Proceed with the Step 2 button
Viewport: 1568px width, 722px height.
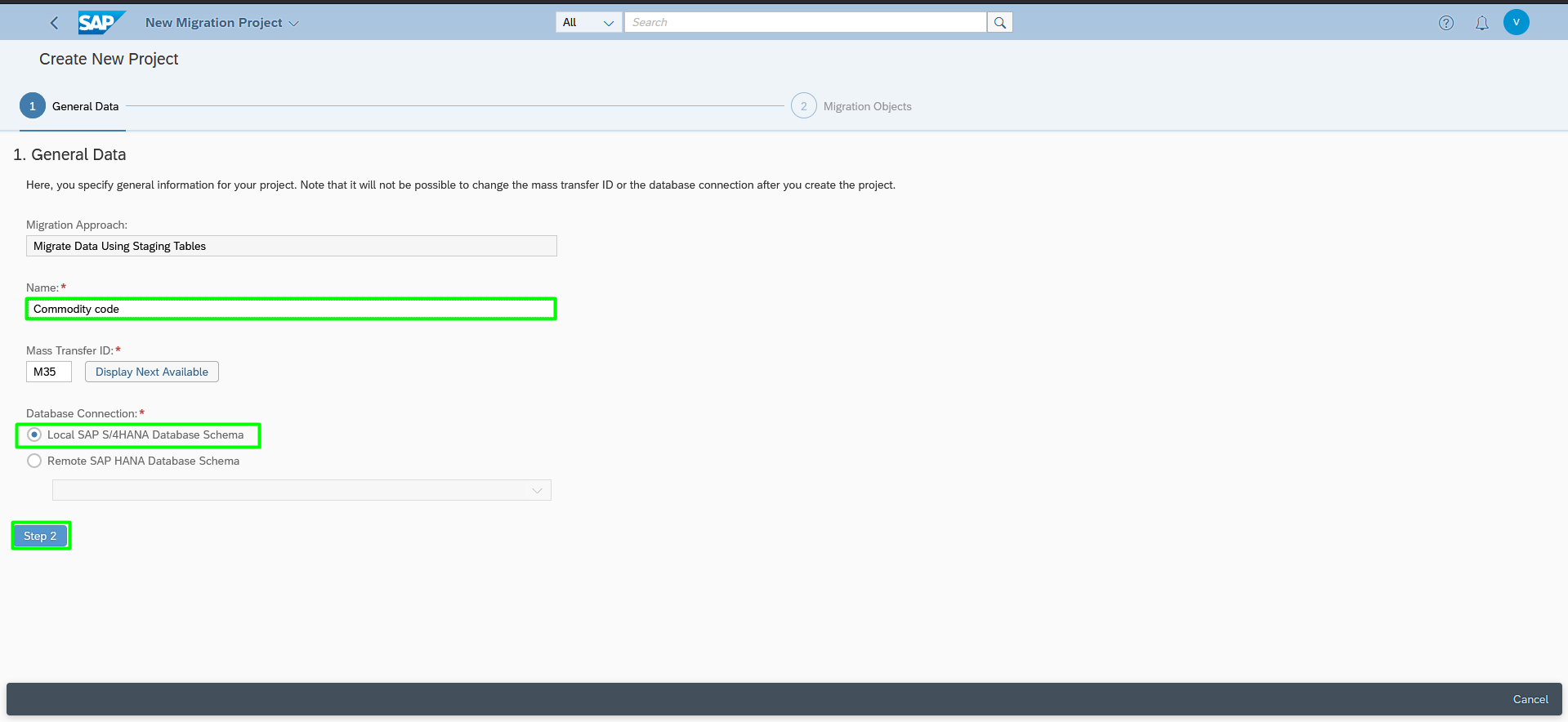[41, 536]
